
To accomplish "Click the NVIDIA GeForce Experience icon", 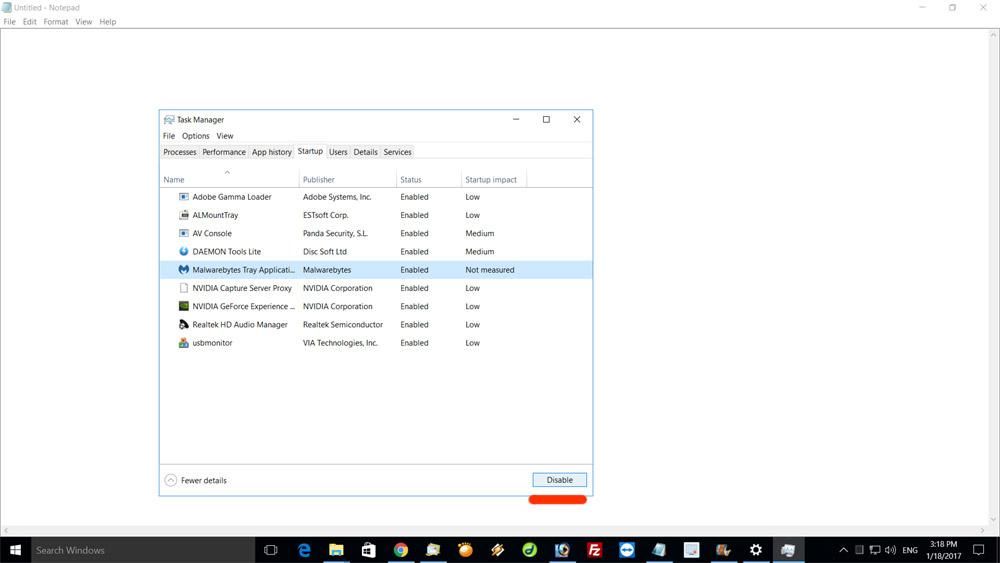I will tap(184, 306).
